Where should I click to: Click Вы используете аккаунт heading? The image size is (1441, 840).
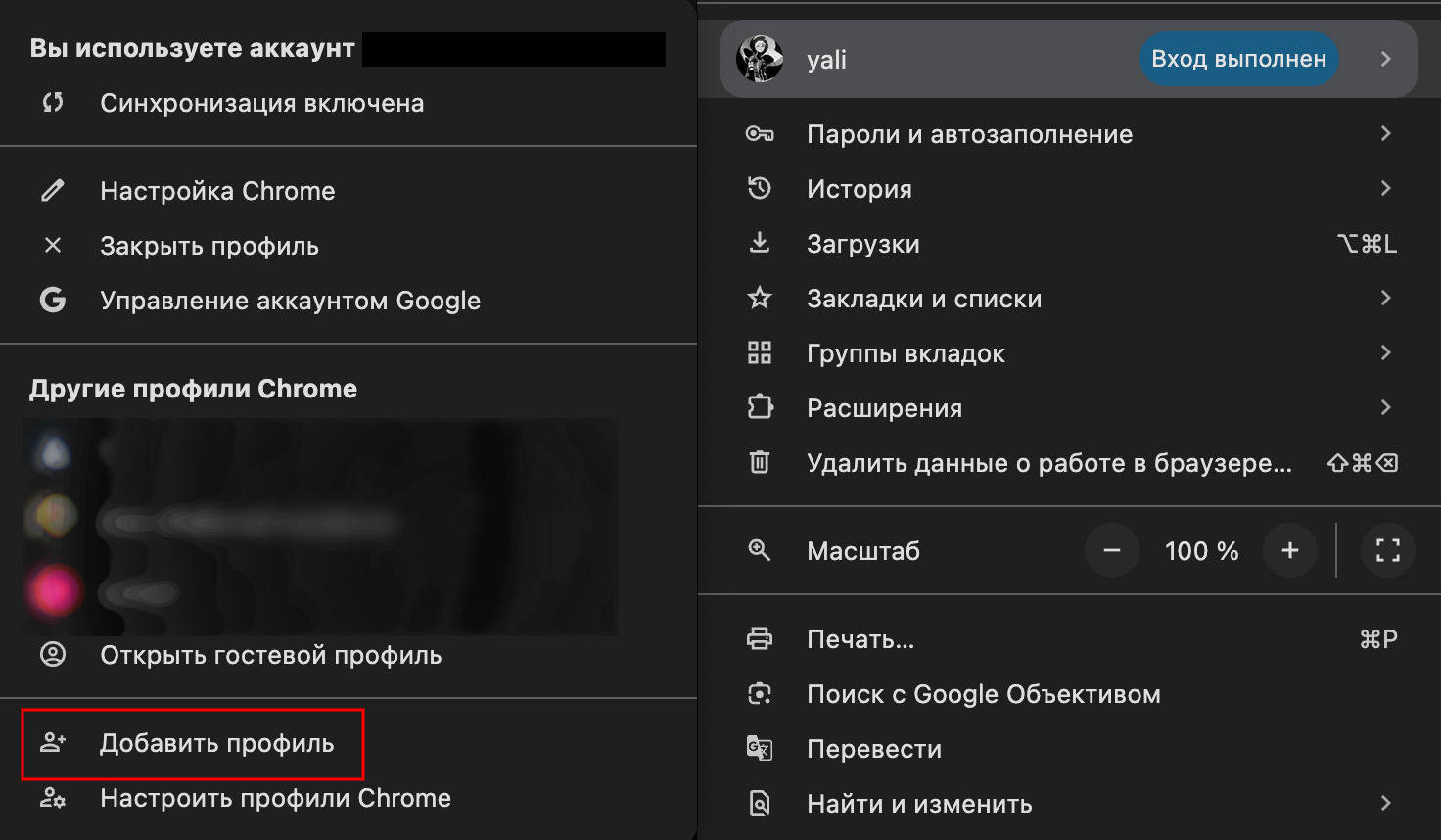click(x=192, y=48)
